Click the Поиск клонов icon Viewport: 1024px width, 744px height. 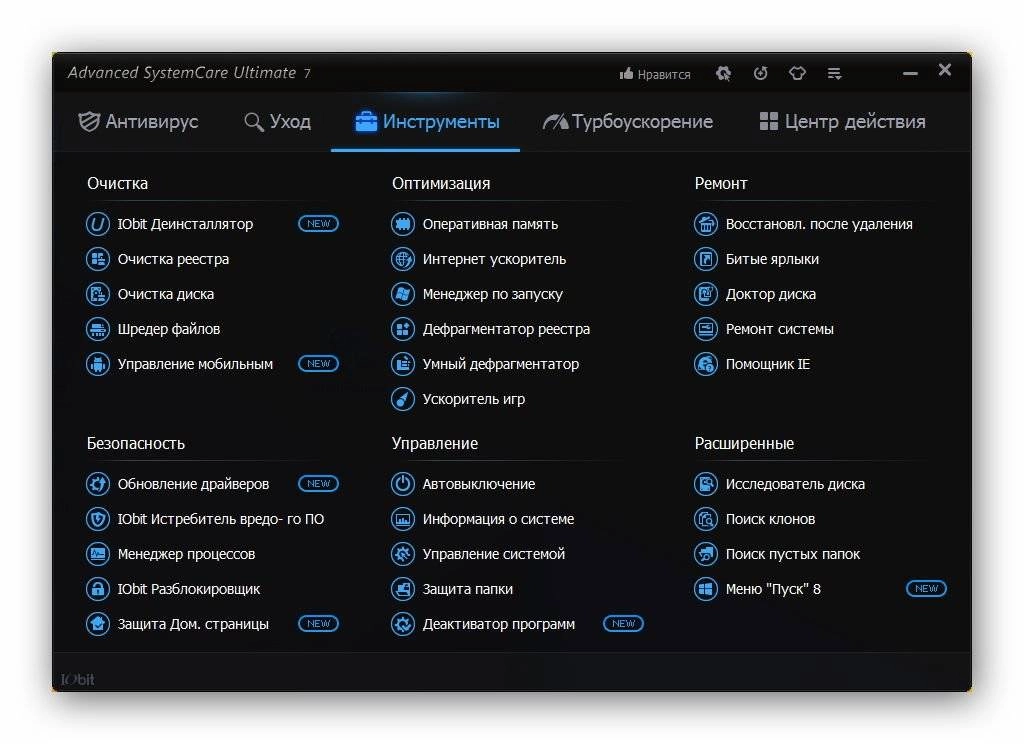(x=706, y=519)
